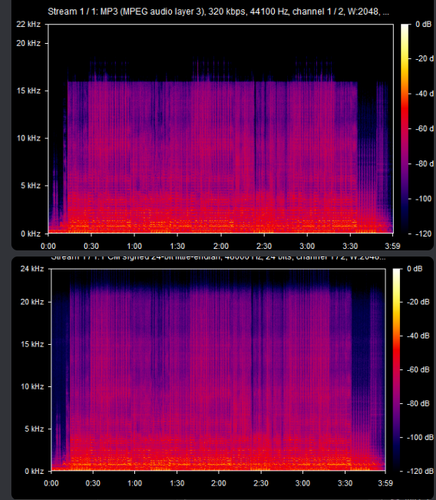Viewport: 436px width, 500px height.
Task: Click the "0:00" time label under the MP3 spectrogram
Action: point(48,246)
